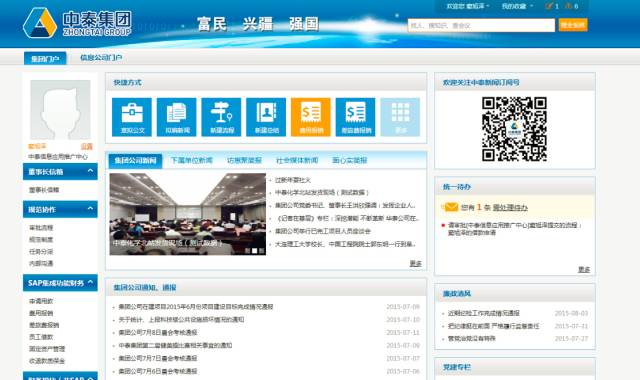Viewport: 640px width, 380px height.
Task: Open news headline starting 大连理工大学校长
Action: 345,244
